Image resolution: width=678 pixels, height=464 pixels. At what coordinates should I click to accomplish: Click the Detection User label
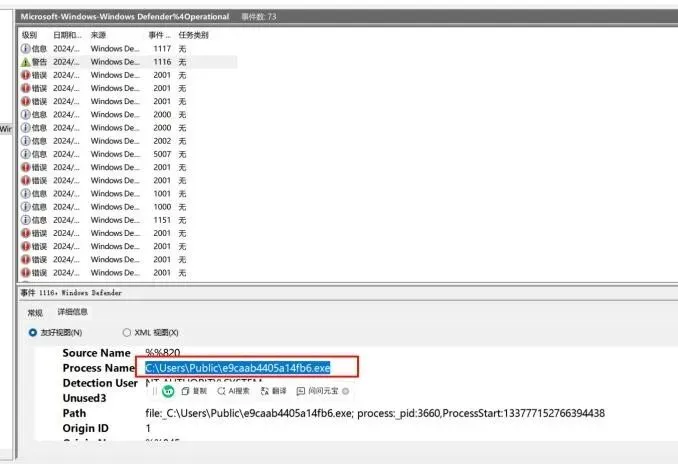pos(100,383)
